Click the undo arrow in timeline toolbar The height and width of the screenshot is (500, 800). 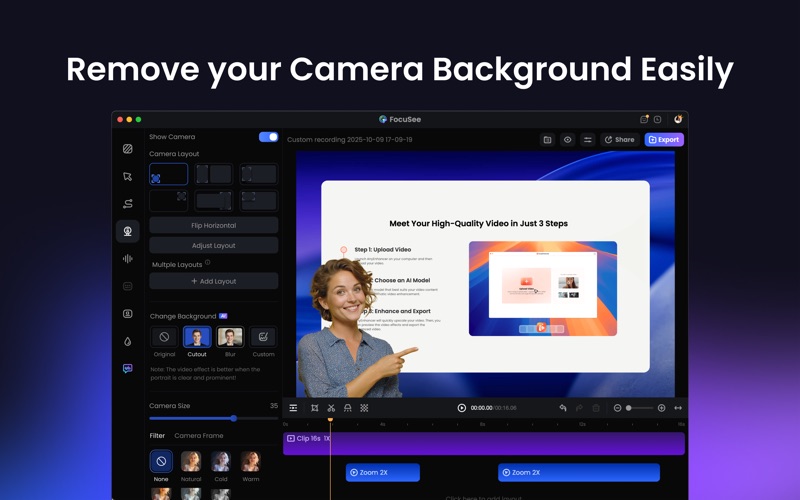[x=563, y=408]
